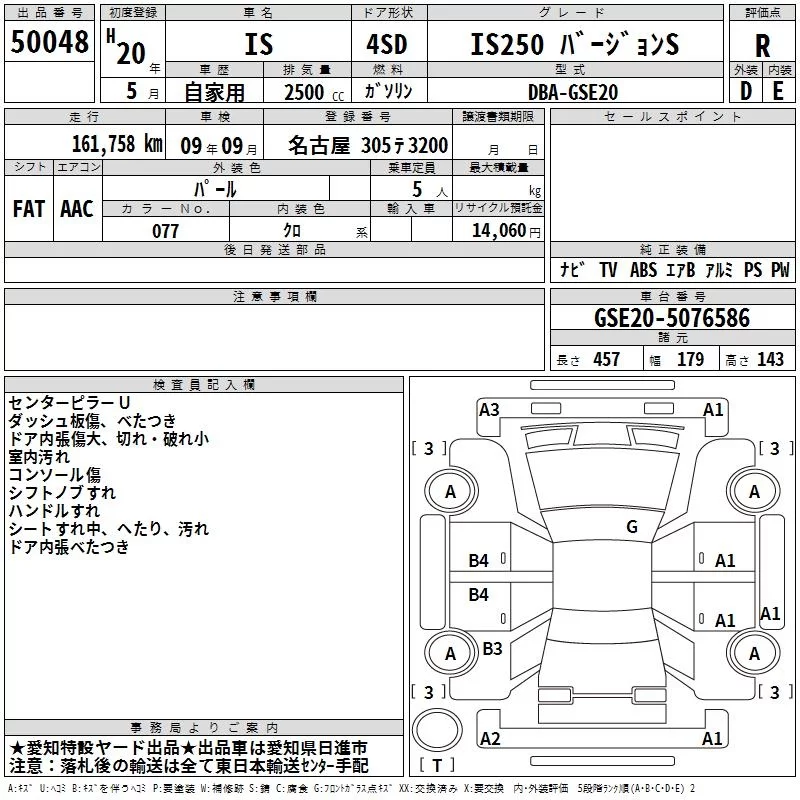Click color number 077
Viewport: 800px width, 800px height.
(165, 231)
